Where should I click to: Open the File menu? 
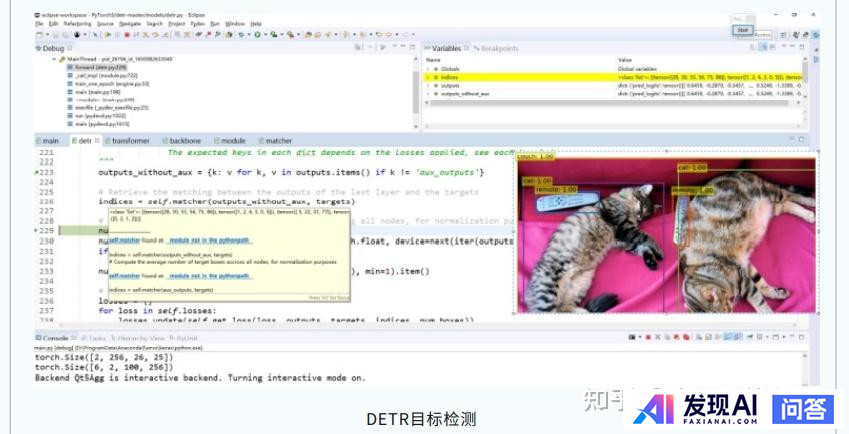38,24
